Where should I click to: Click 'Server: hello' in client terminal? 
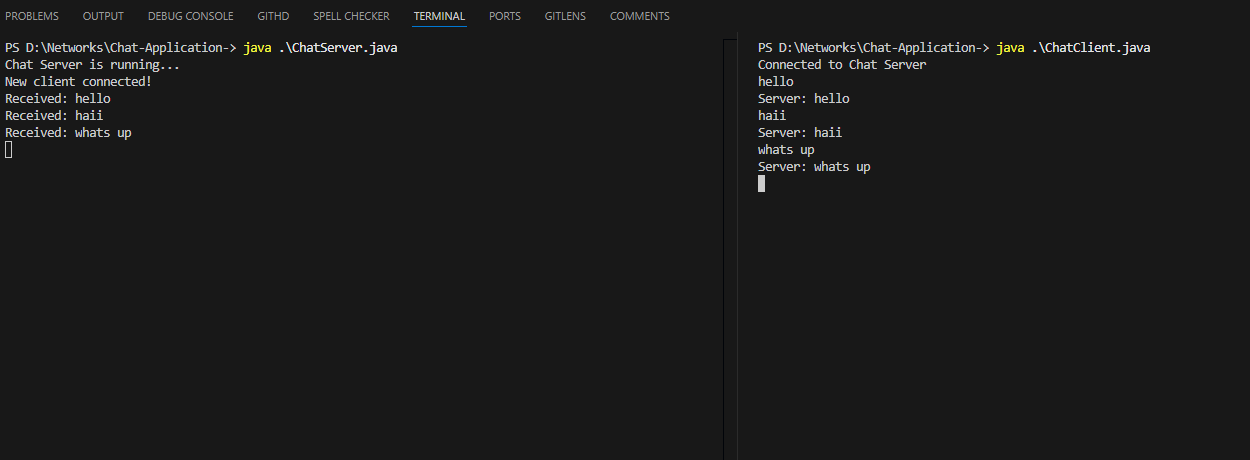tap(804, 99)
